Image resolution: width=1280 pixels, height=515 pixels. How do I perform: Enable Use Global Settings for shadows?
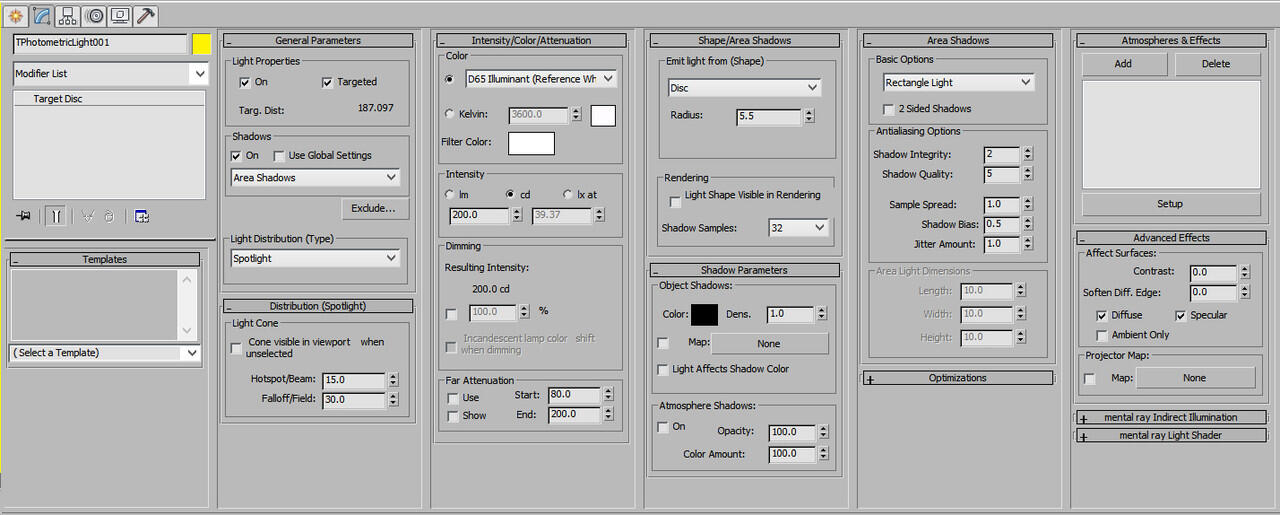tap(279, 156)
